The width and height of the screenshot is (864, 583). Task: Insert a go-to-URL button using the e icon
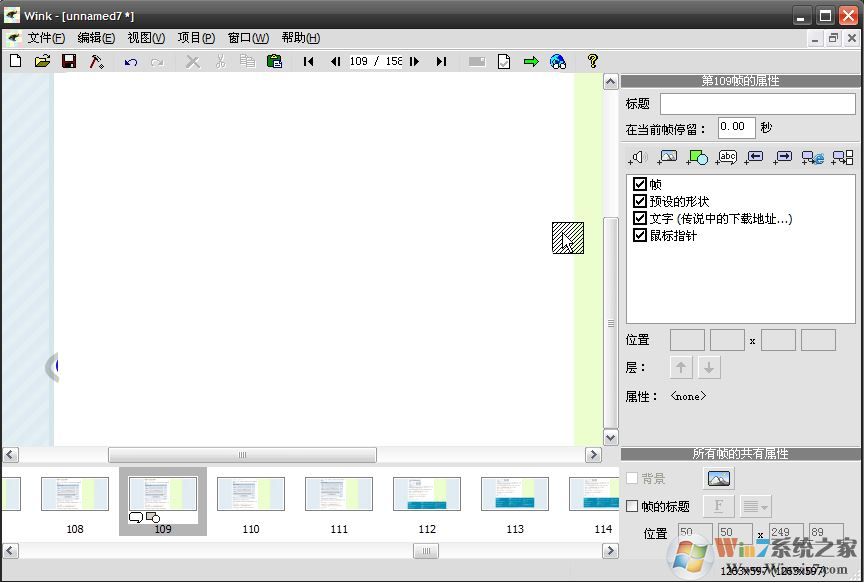click(x=812, y=157)
